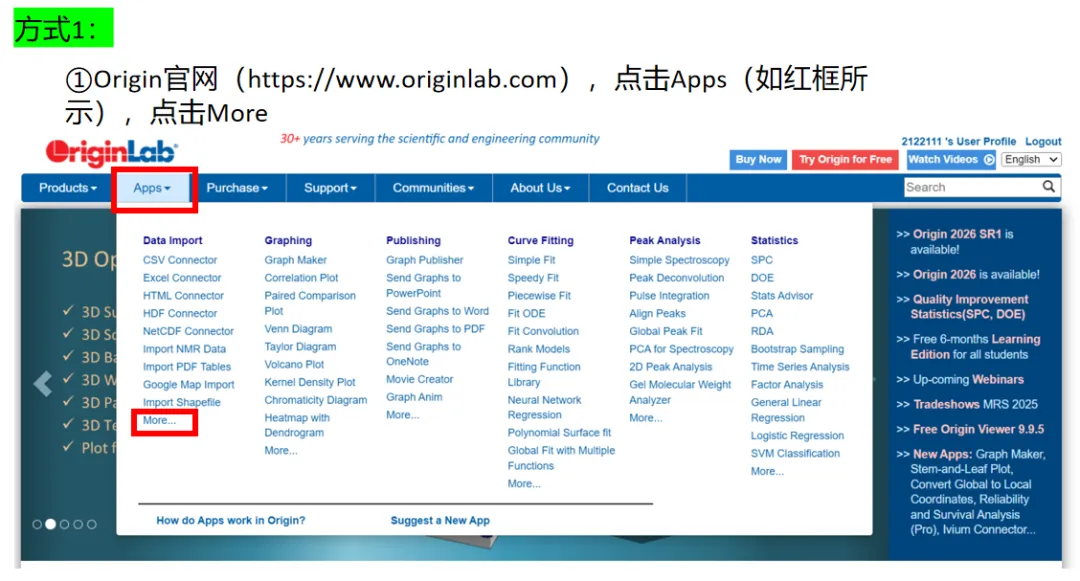Open the Fit ODE app

point(526,313)
